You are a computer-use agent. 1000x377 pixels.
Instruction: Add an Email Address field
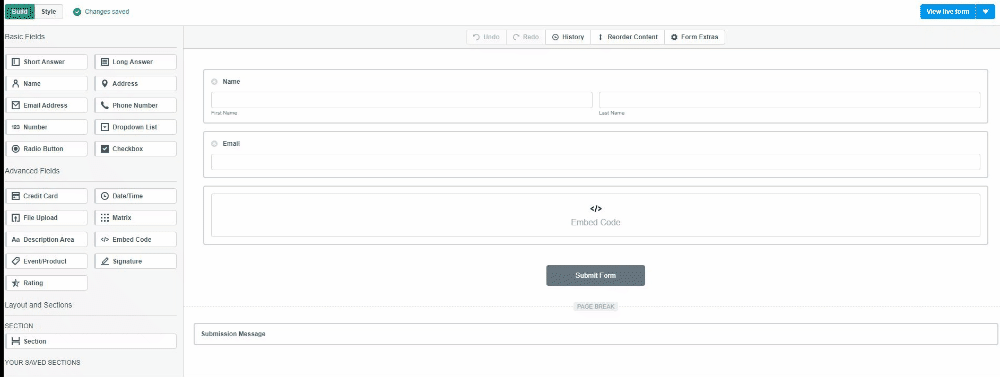click(x=46, y=105)
